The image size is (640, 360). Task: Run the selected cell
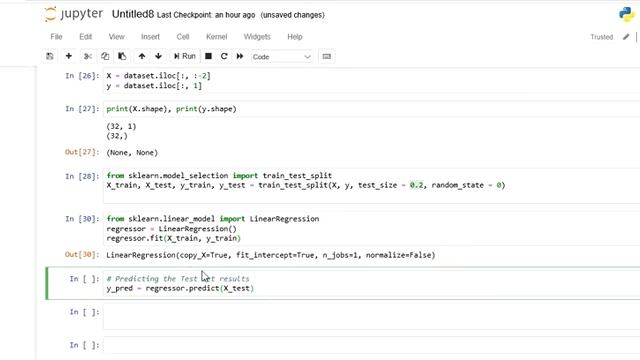[184, 56]
